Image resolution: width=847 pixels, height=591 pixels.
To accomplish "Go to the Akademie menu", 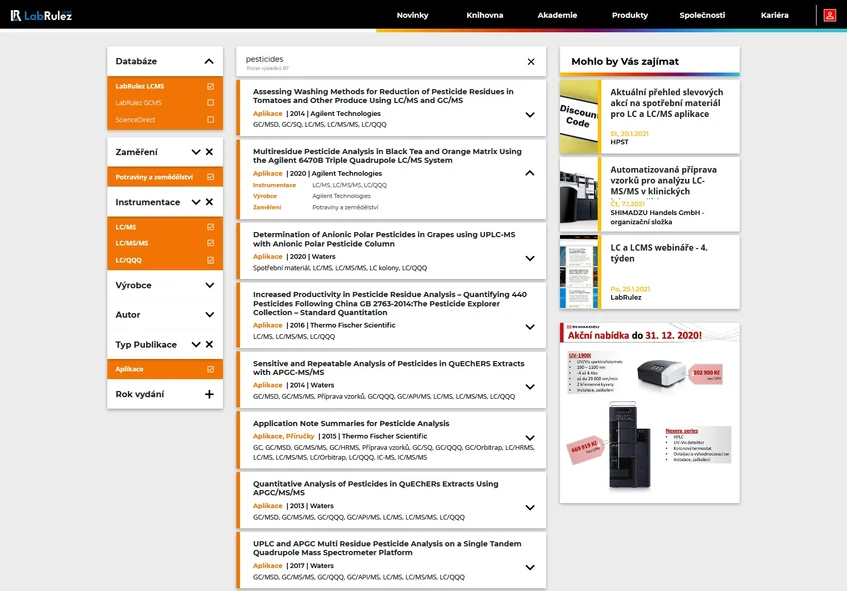I will pos(557,15).
